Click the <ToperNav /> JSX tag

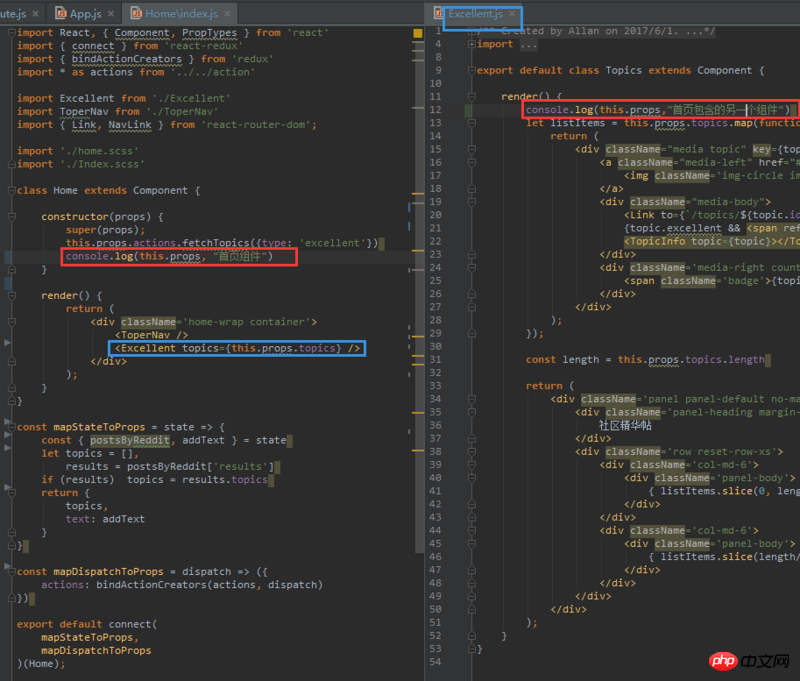152,335
